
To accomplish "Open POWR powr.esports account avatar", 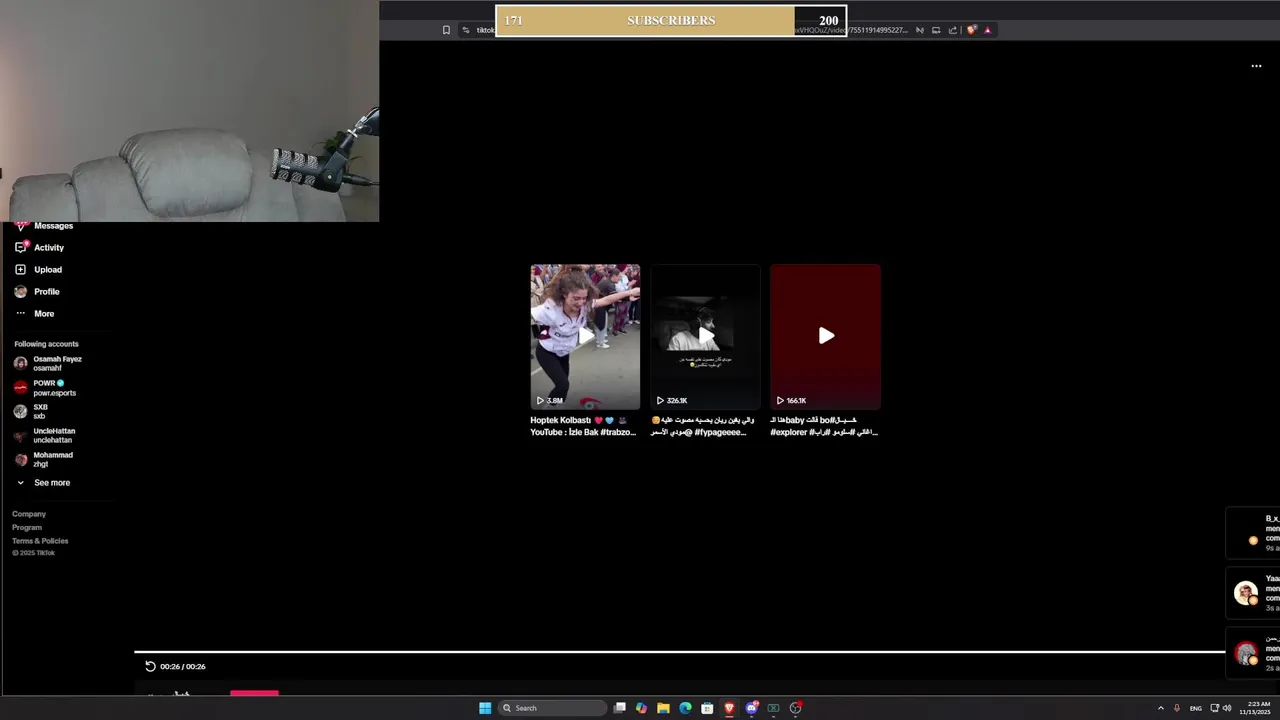I will pyautogui.click(x=20, y=387).
